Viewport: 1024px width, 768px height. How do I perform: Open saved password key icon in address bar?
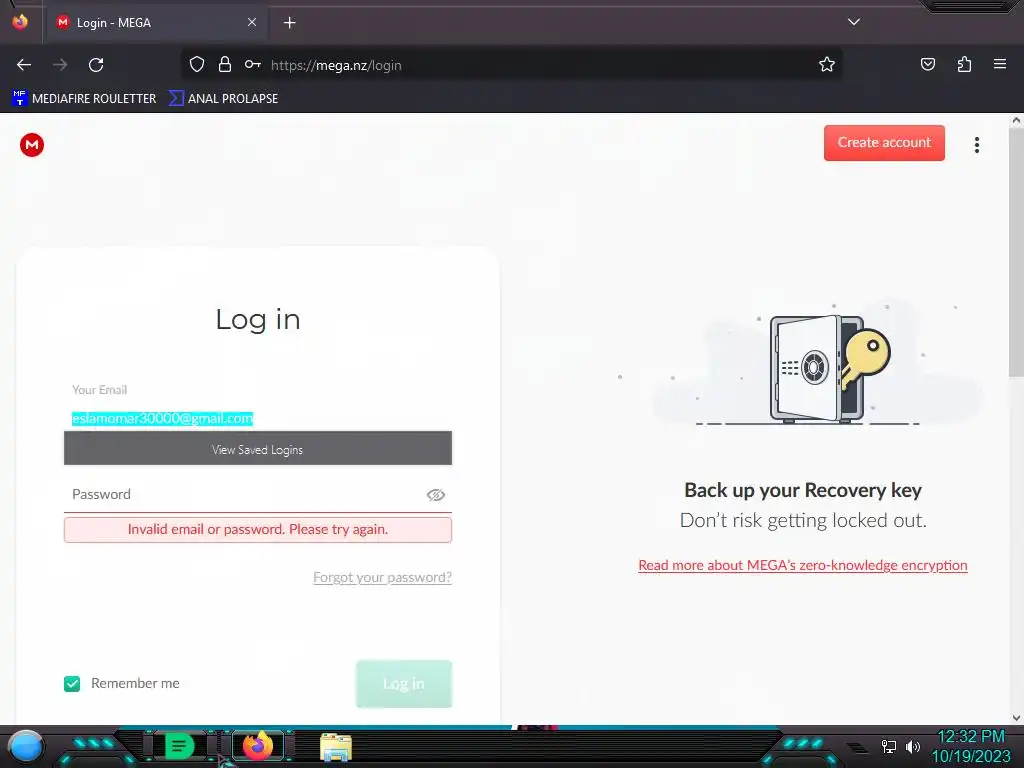point(253,65)
